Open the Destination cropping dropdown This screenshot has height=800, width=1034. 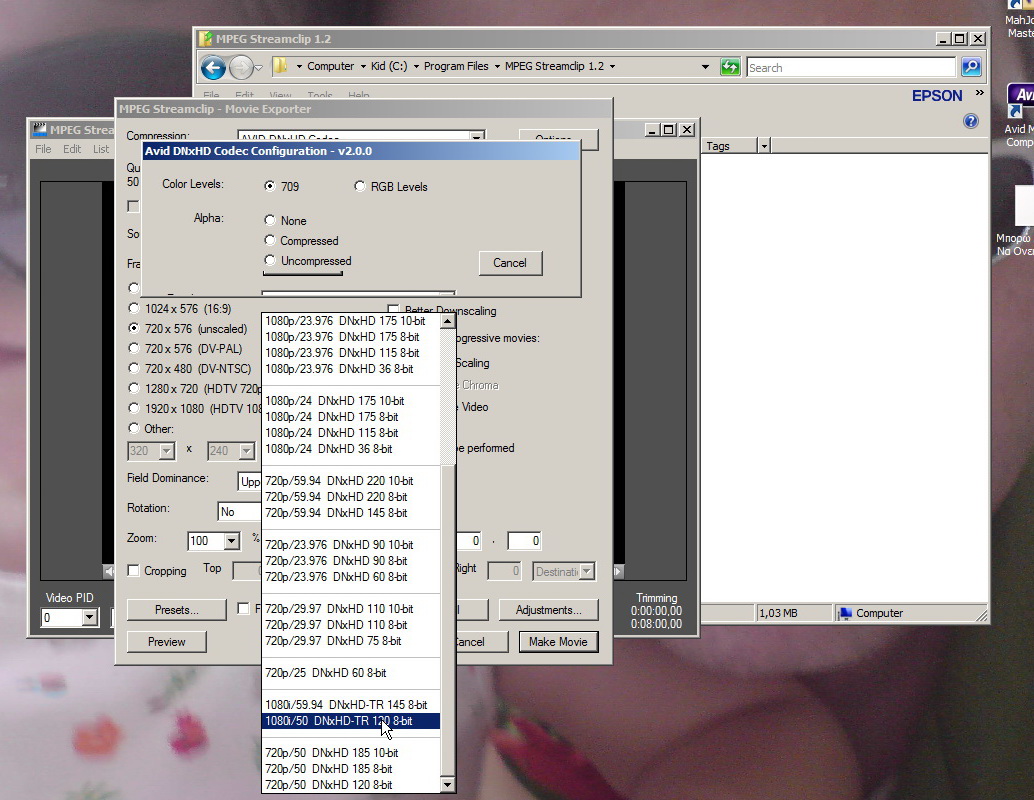587,571
